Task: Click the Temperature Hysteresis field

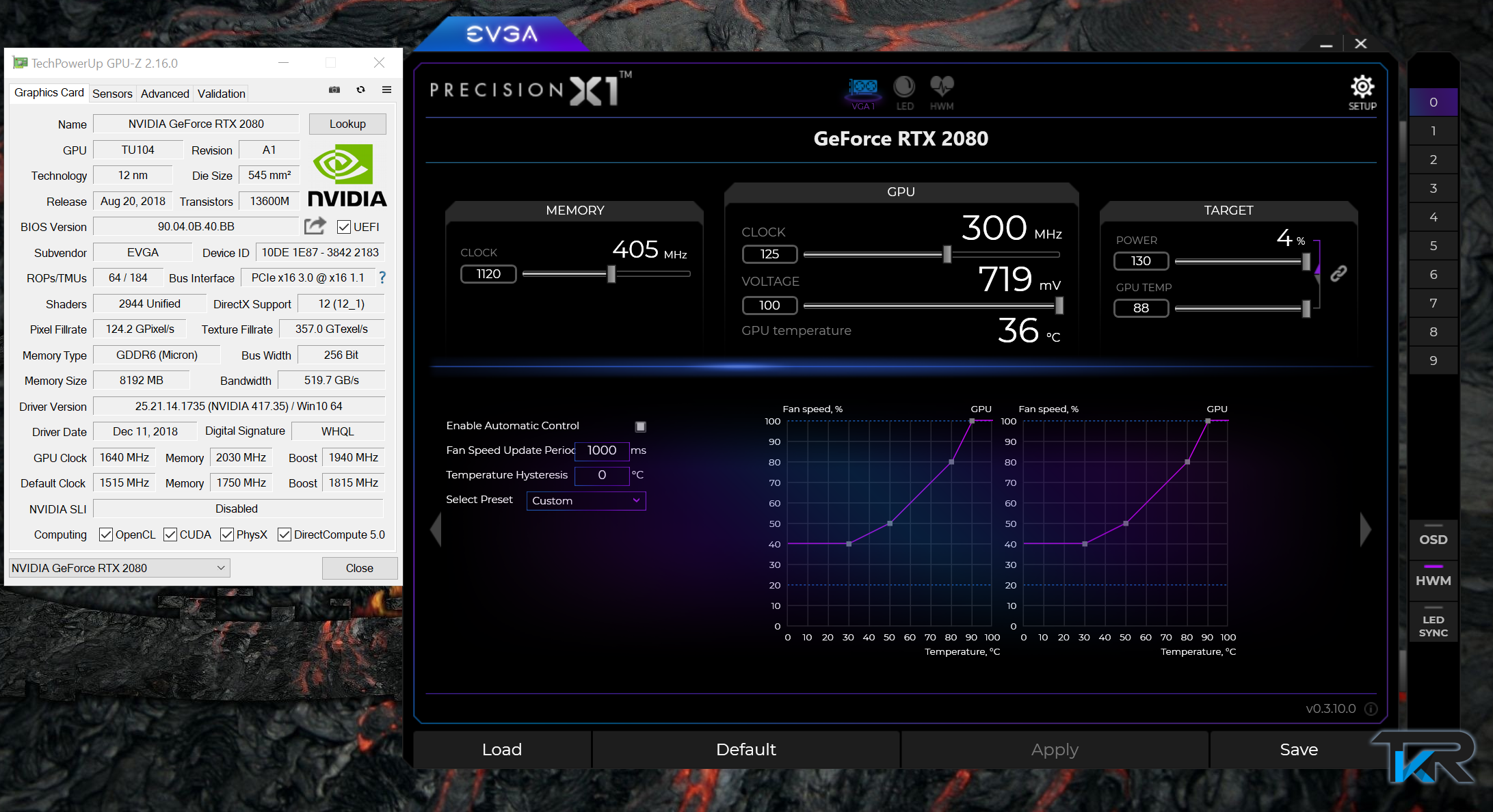Action: coord(602,475)
